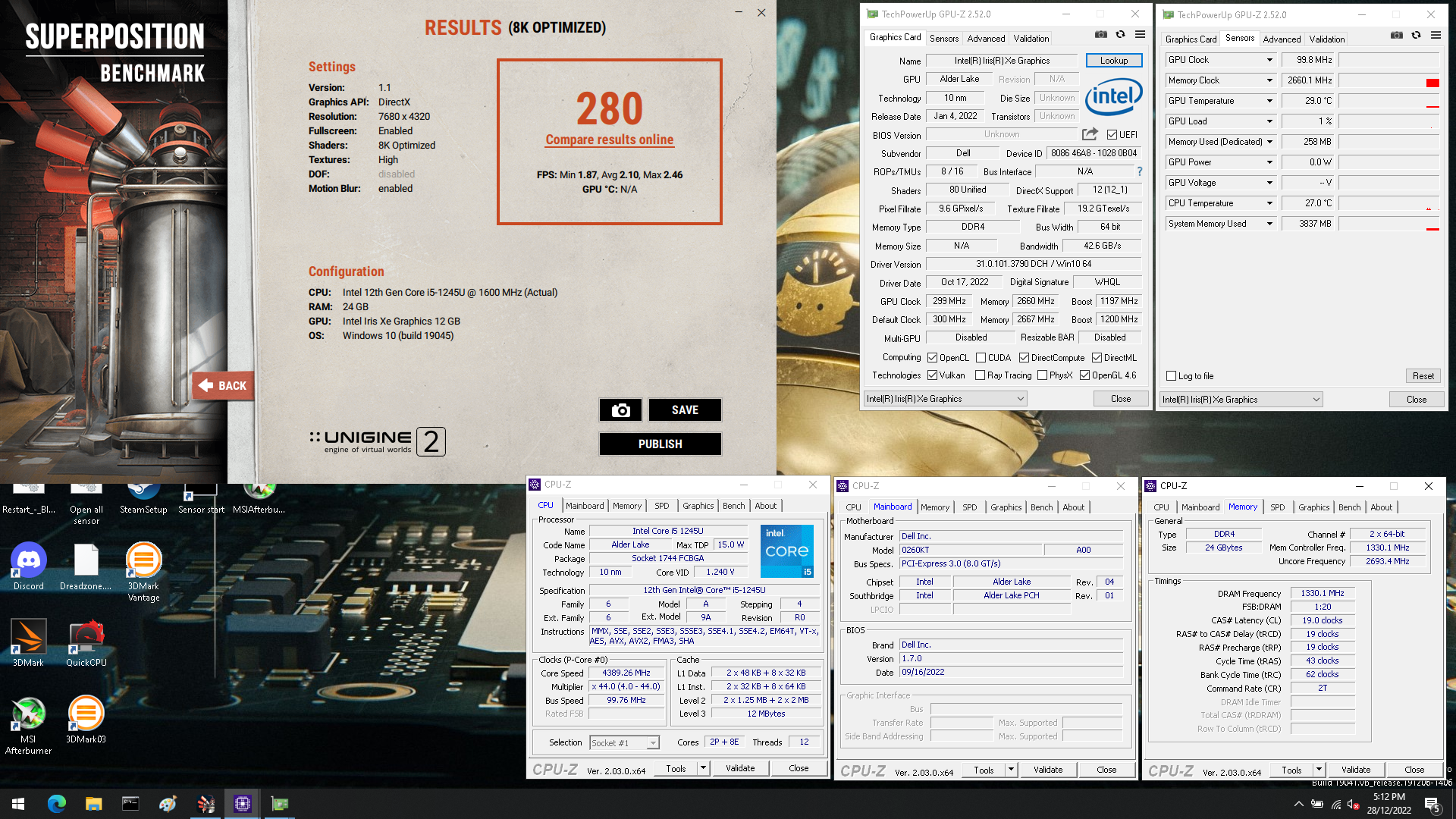Screen dimensions: 1456x819
Task: Expand the Memory Clock sensor dropdown
Action: point(1269,80)
